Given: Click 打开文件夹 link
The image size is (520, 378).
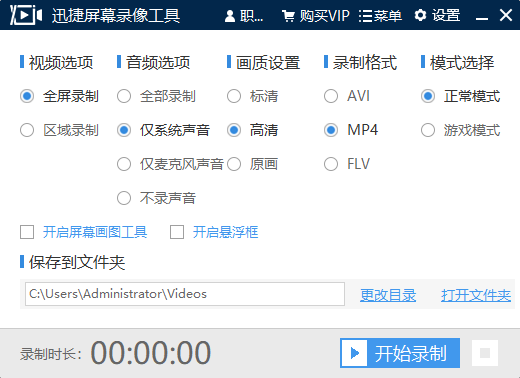Looking at the screenshot, I should tap(476, 295).
